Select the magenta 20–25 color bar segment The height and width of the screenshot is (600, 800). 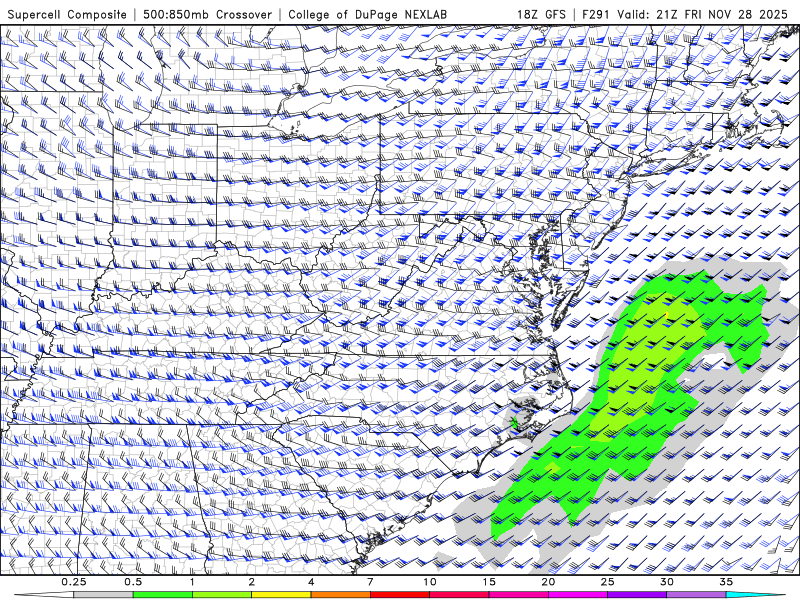pyautogui.click(x=578, y=595)
